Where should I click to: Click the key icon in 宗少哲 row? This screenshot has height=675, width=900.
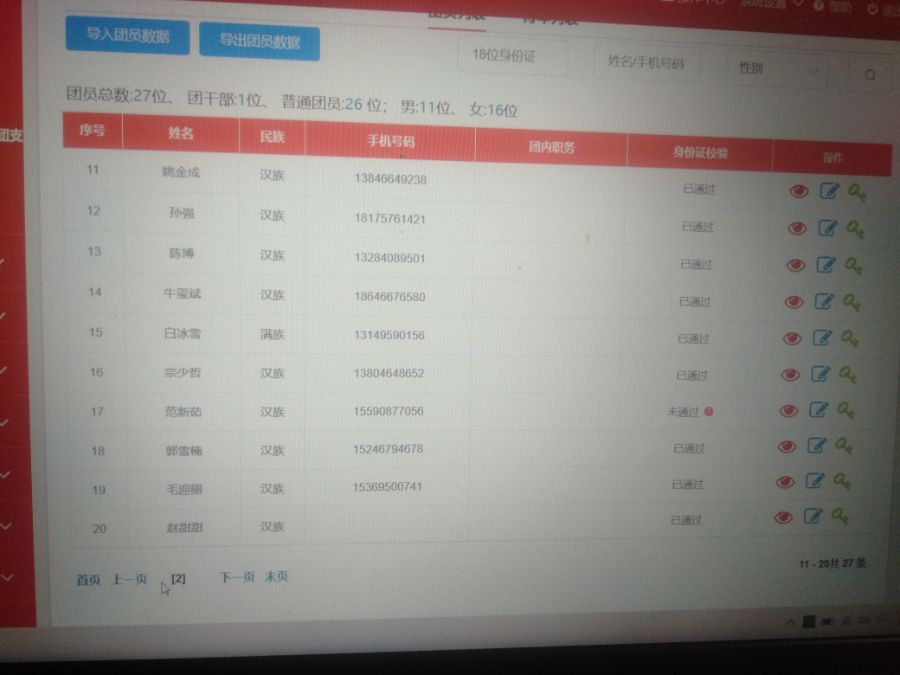coord(847,375)
